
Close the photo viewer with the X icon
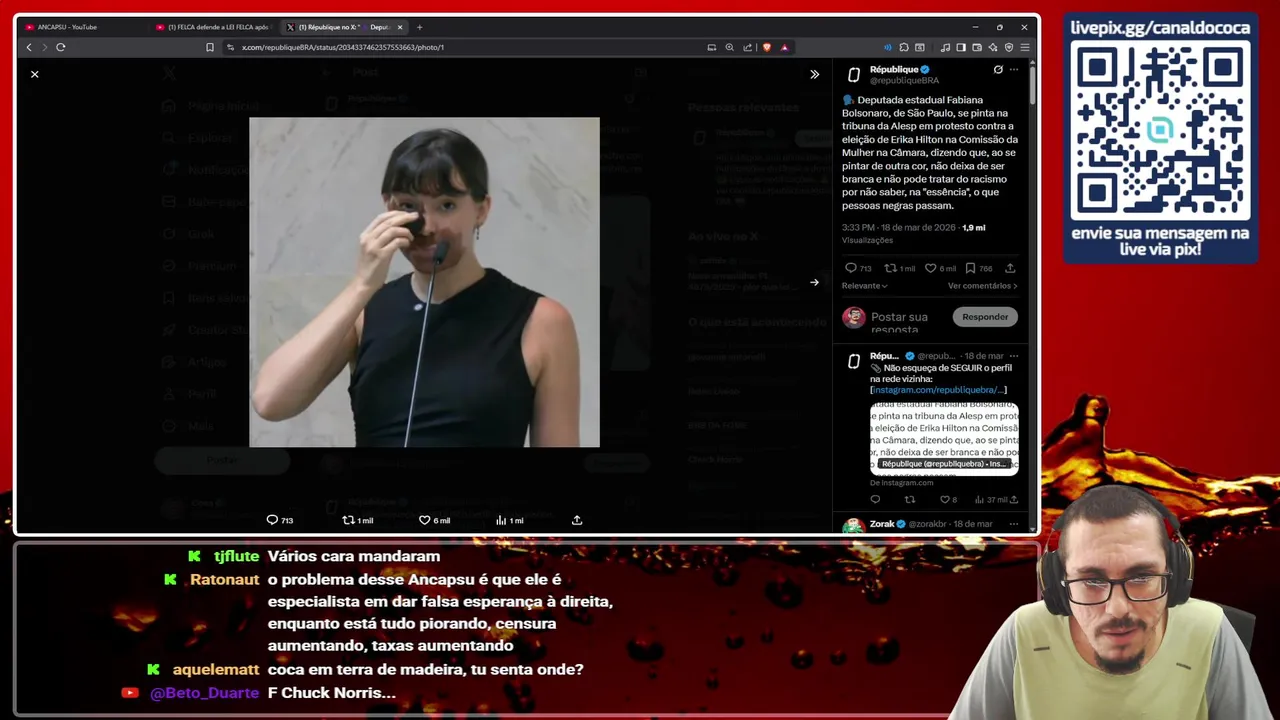pyautogui.click(x=34, y=74)
